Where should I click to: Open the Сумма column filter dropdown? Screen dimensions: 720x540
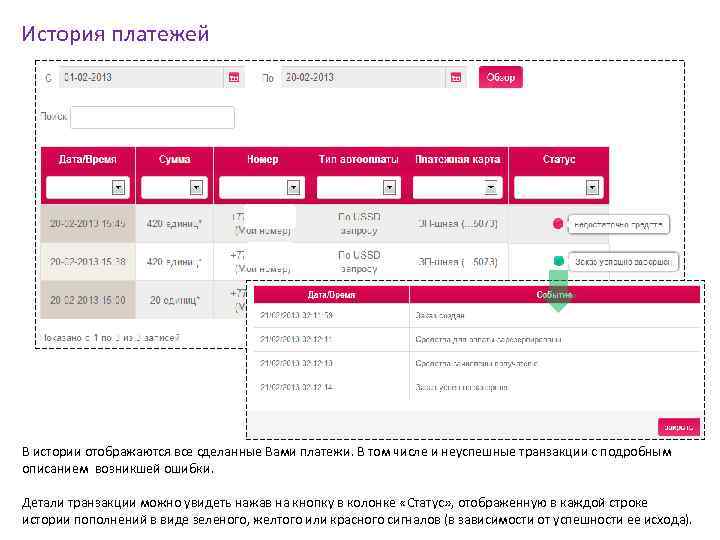tap(197, 187)
